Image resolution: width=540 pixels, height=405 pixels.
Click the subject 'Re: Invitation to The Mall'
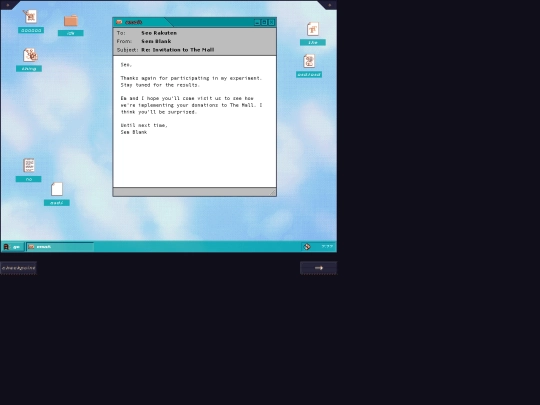coord(178,50)
